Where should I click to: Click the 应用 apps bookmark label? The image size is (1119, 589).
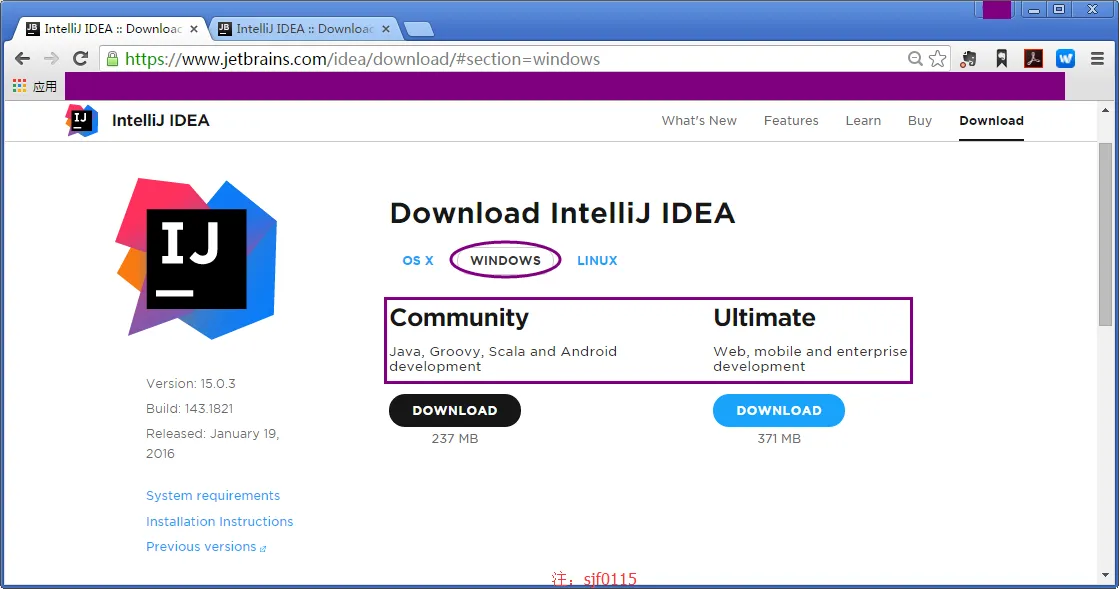[x=45, y=86]
